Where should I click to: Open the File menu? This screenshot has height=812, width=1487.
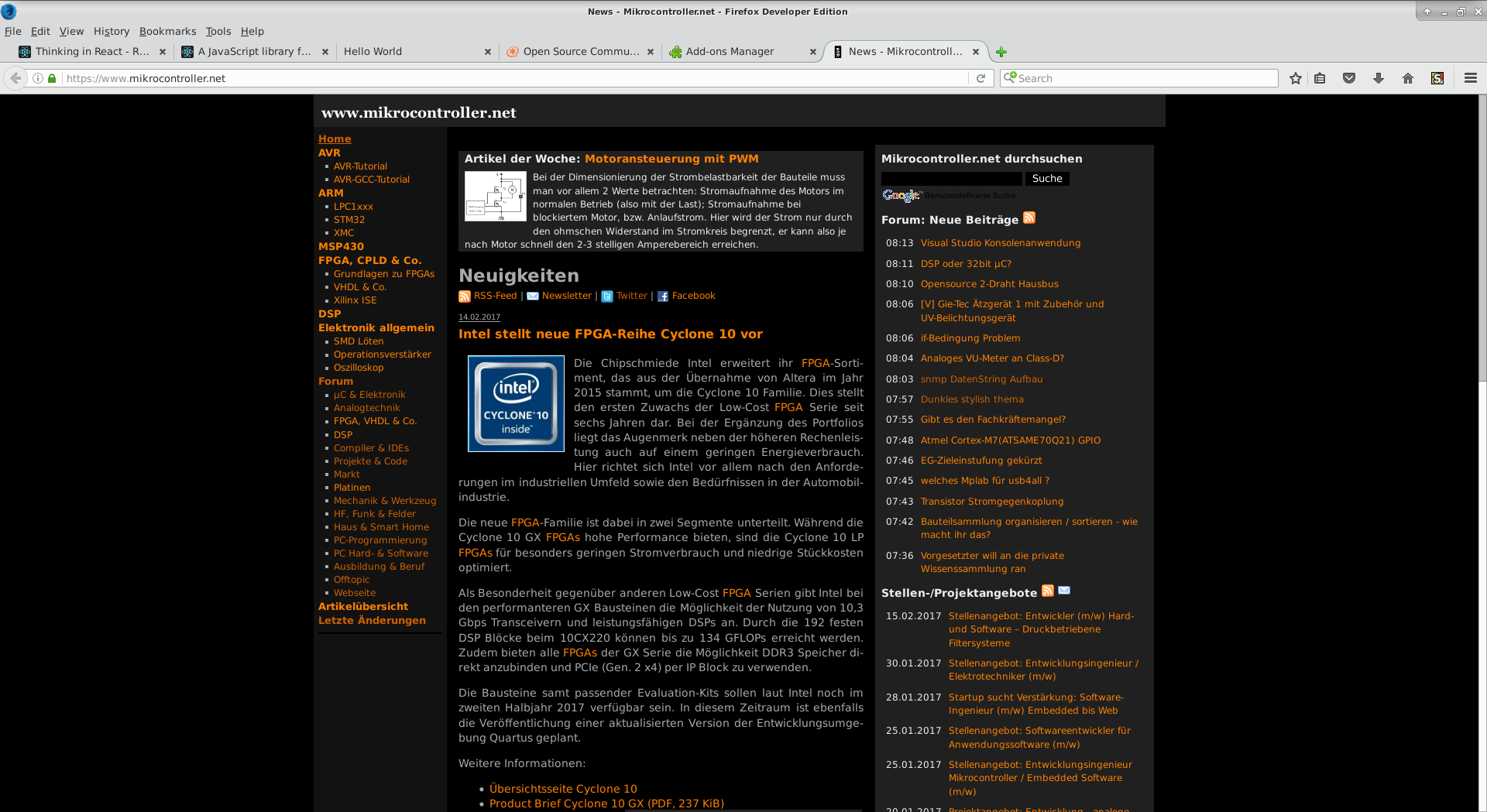point(13,31)
